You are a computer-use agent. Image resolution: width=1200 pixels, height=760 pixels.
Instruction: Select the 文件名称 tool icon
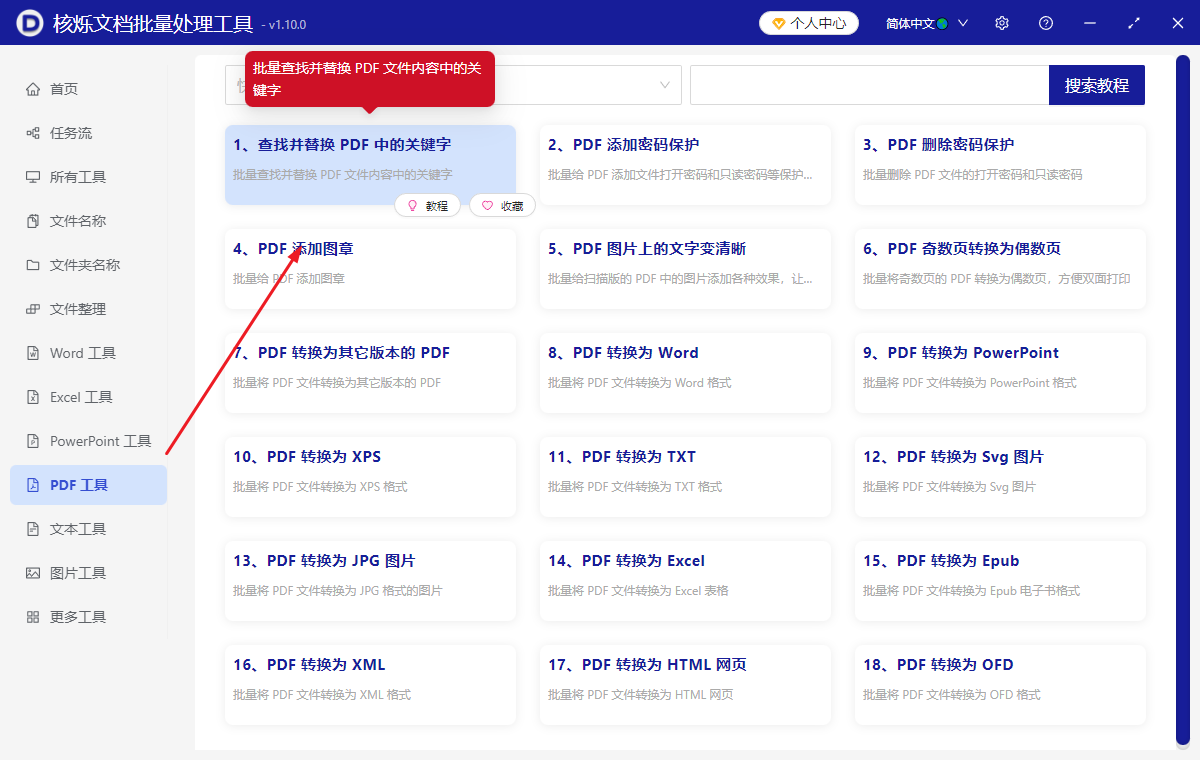(x=35, y=220)
